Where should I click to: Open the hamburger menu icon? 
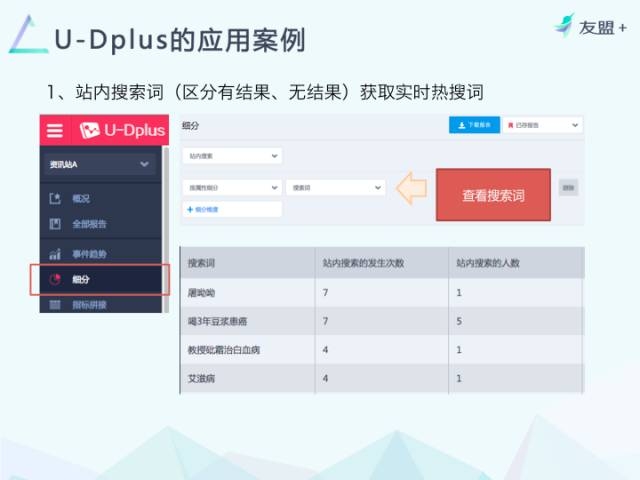tap(55, 131)
